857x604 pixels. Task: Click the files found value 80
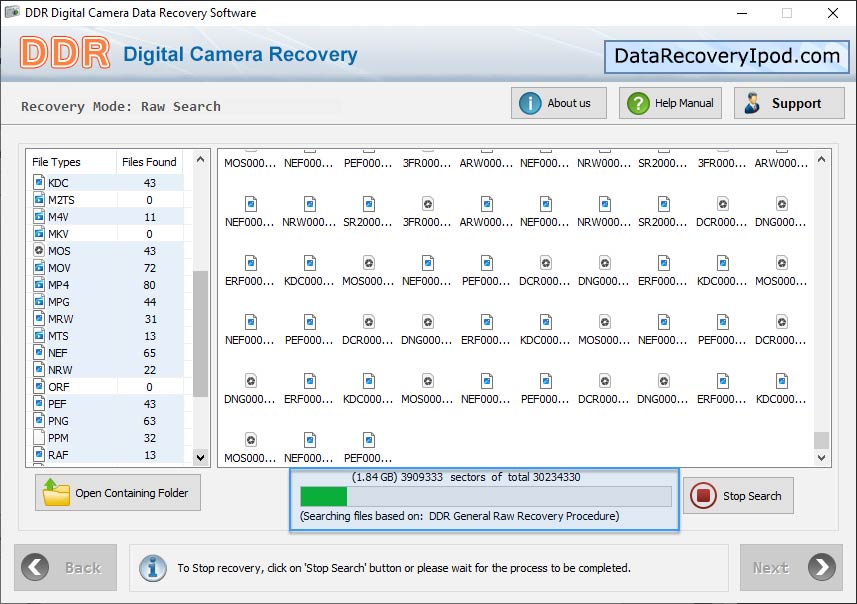coord(150,285)
